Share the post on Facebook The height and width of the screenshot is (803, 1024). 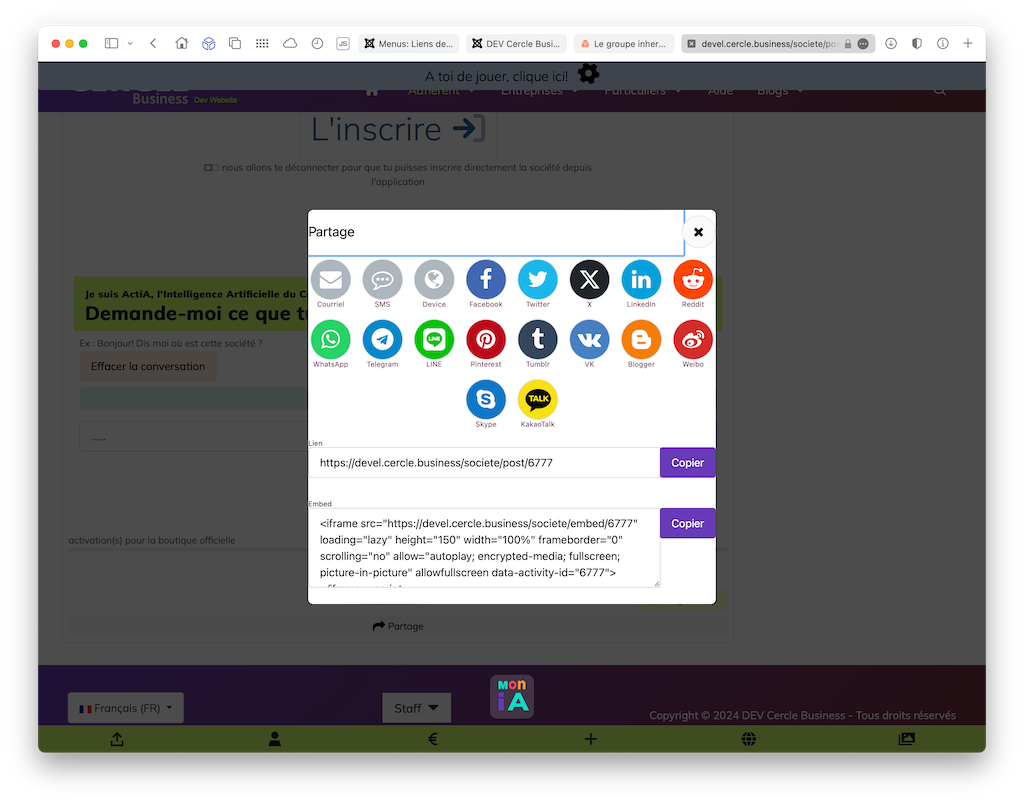click(x=486, y=279)
